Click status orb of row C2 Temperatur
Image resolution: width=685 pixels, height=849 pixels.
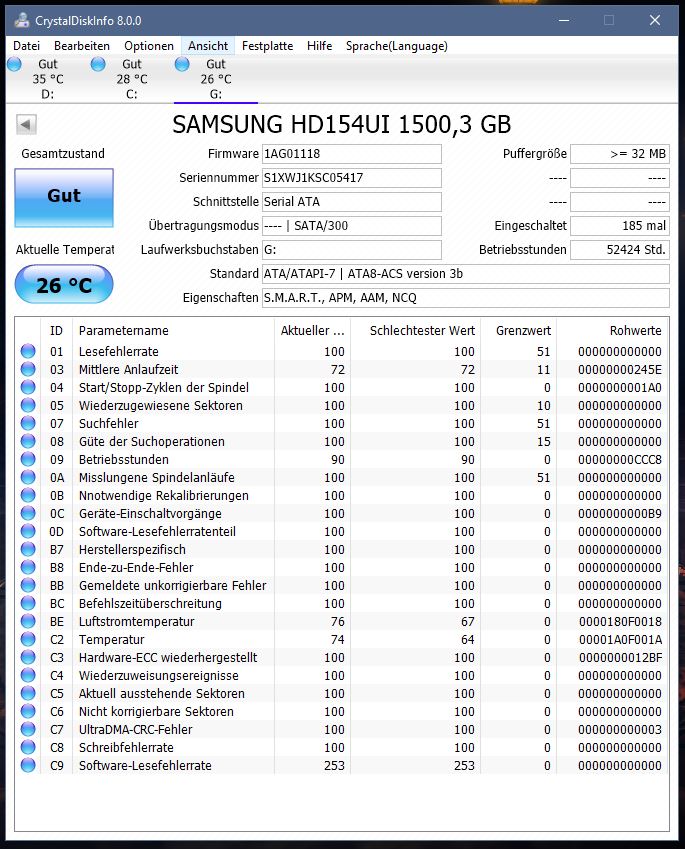[28, 639]
